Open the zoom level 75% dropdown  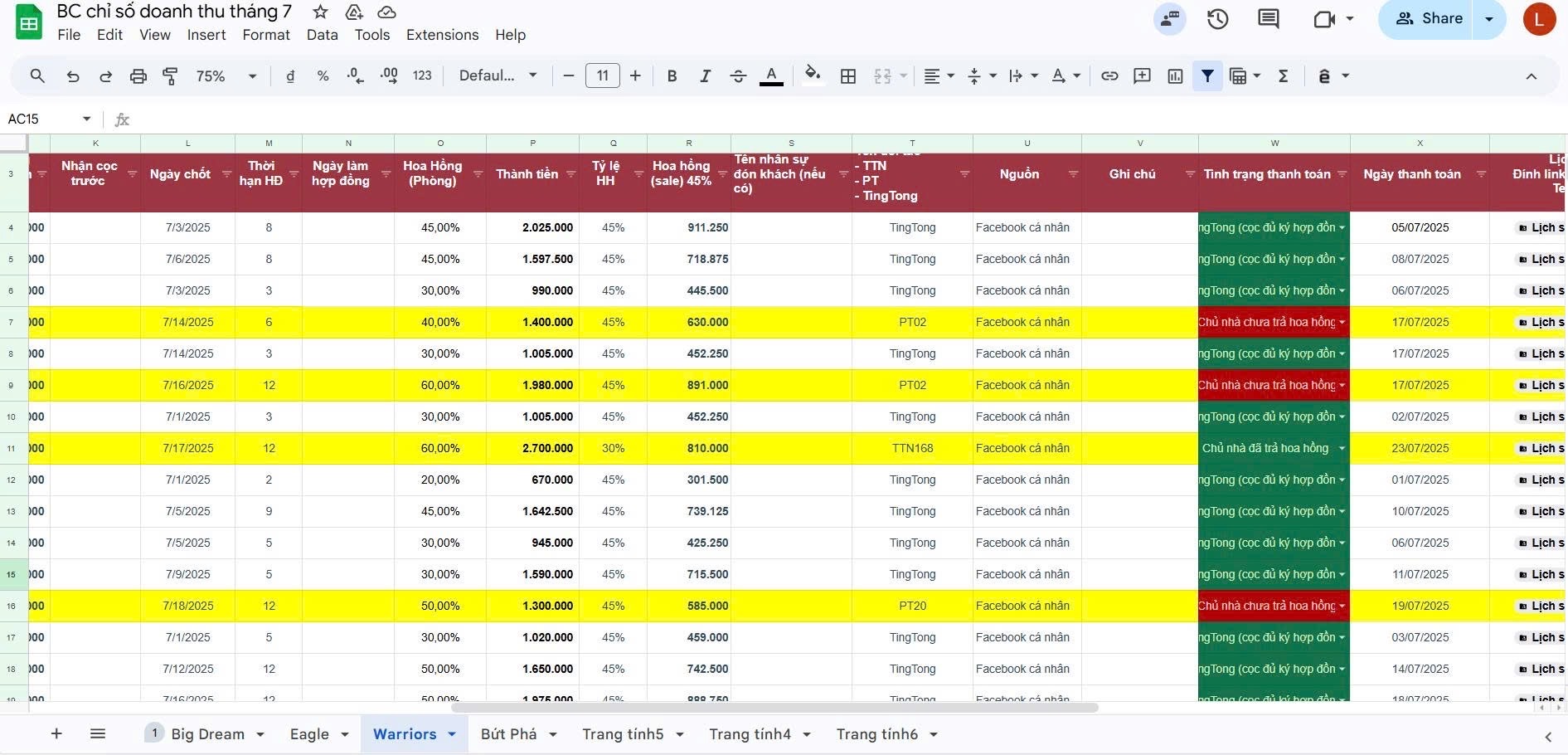point(226,76)
